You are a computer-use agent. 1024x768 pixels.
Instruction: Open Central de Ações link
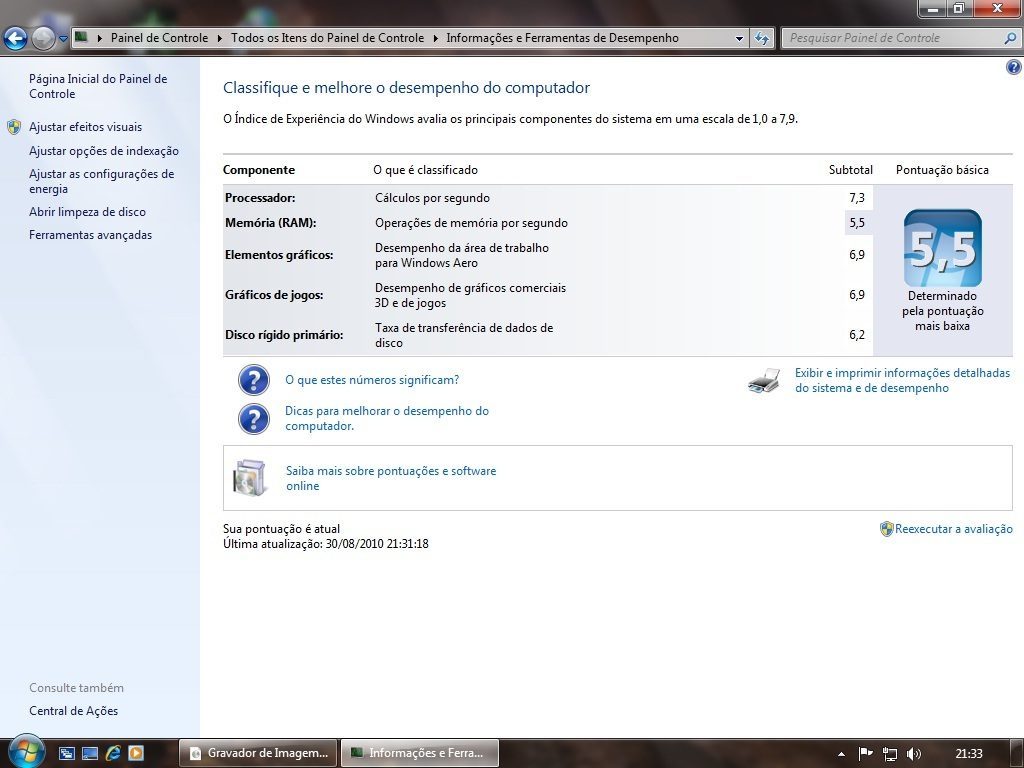(x=74, y=711)
